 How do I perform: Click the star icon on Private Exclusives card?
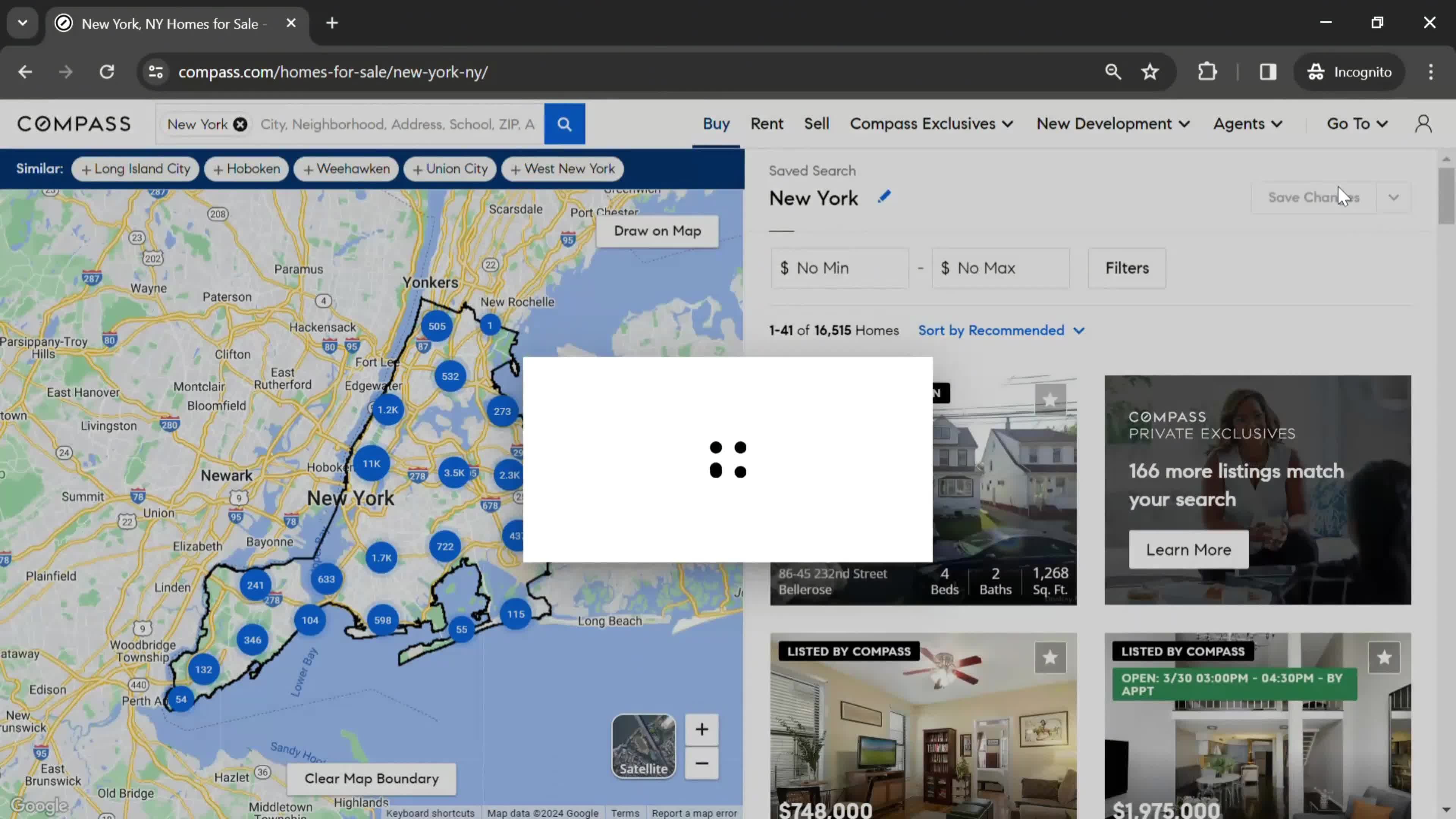(x=1050, y=399)
